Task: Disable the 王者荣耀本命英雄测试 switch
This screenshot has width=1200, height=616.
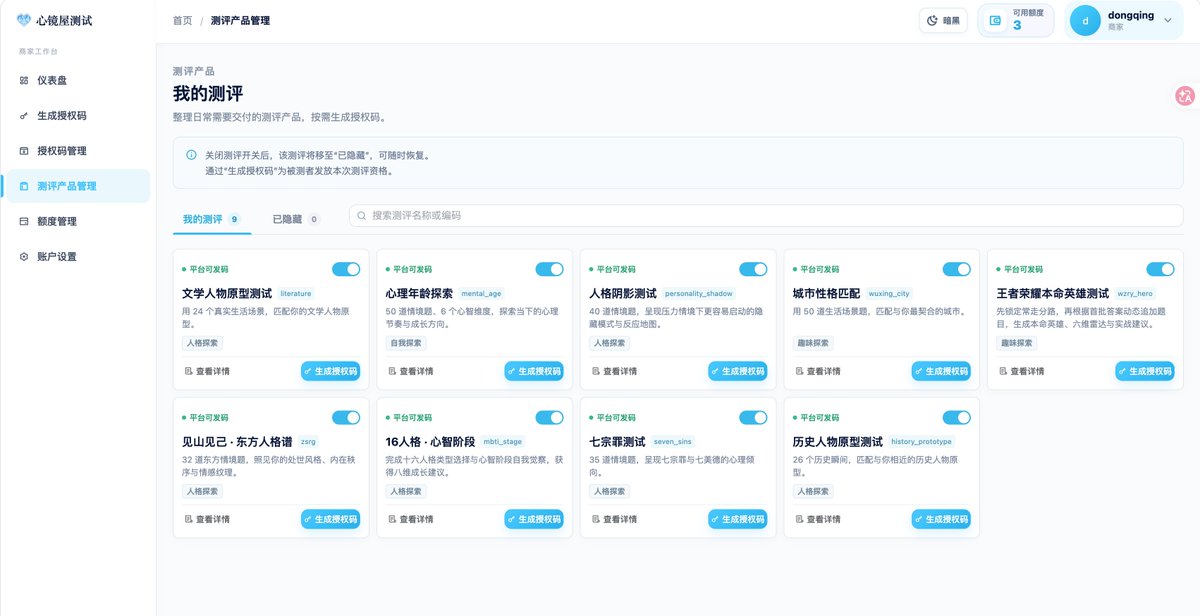Action: [1161, 269]
